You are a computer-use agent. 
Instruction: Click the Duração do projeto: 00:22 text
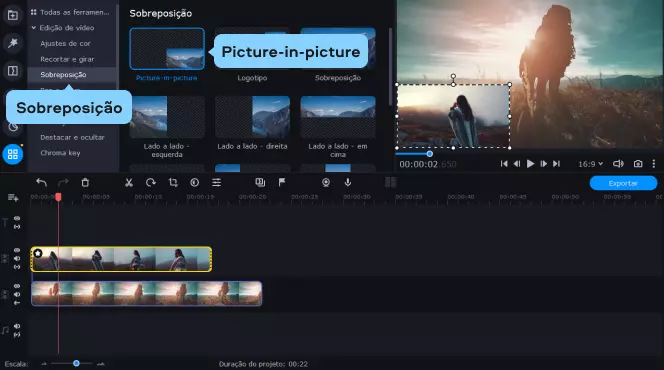point(263,364)
